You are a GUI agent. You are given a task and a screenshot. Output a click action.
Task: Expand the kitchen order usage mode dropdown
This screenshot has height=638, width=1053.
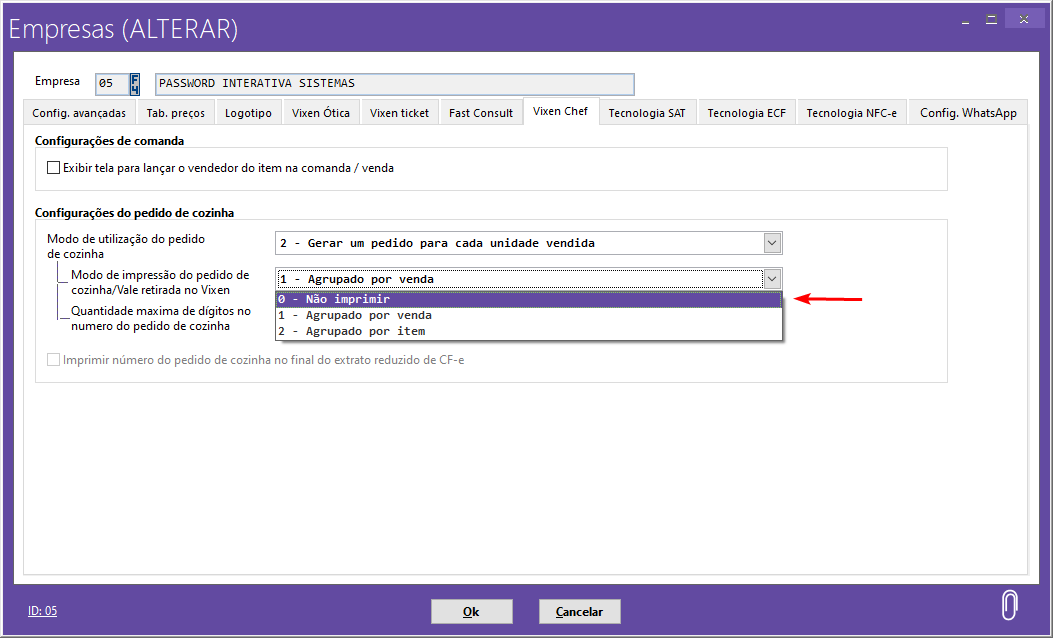(x=771, y=243)
